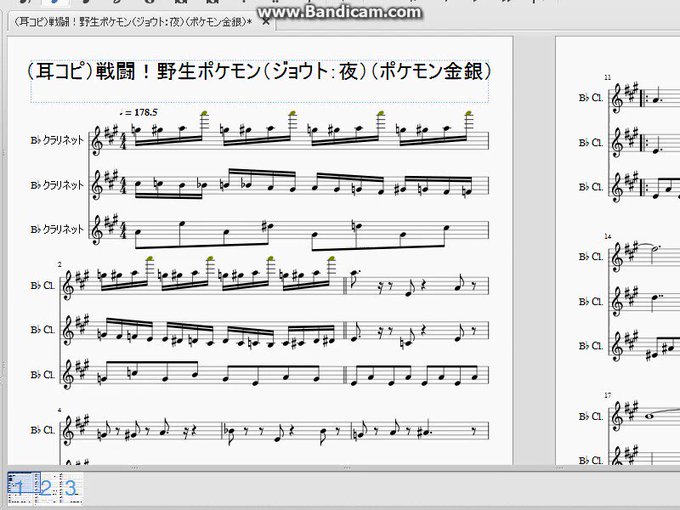Select measure number 14 on the second page
The height and width of the screenshot is (510, 680).
(x=608, y=236)
